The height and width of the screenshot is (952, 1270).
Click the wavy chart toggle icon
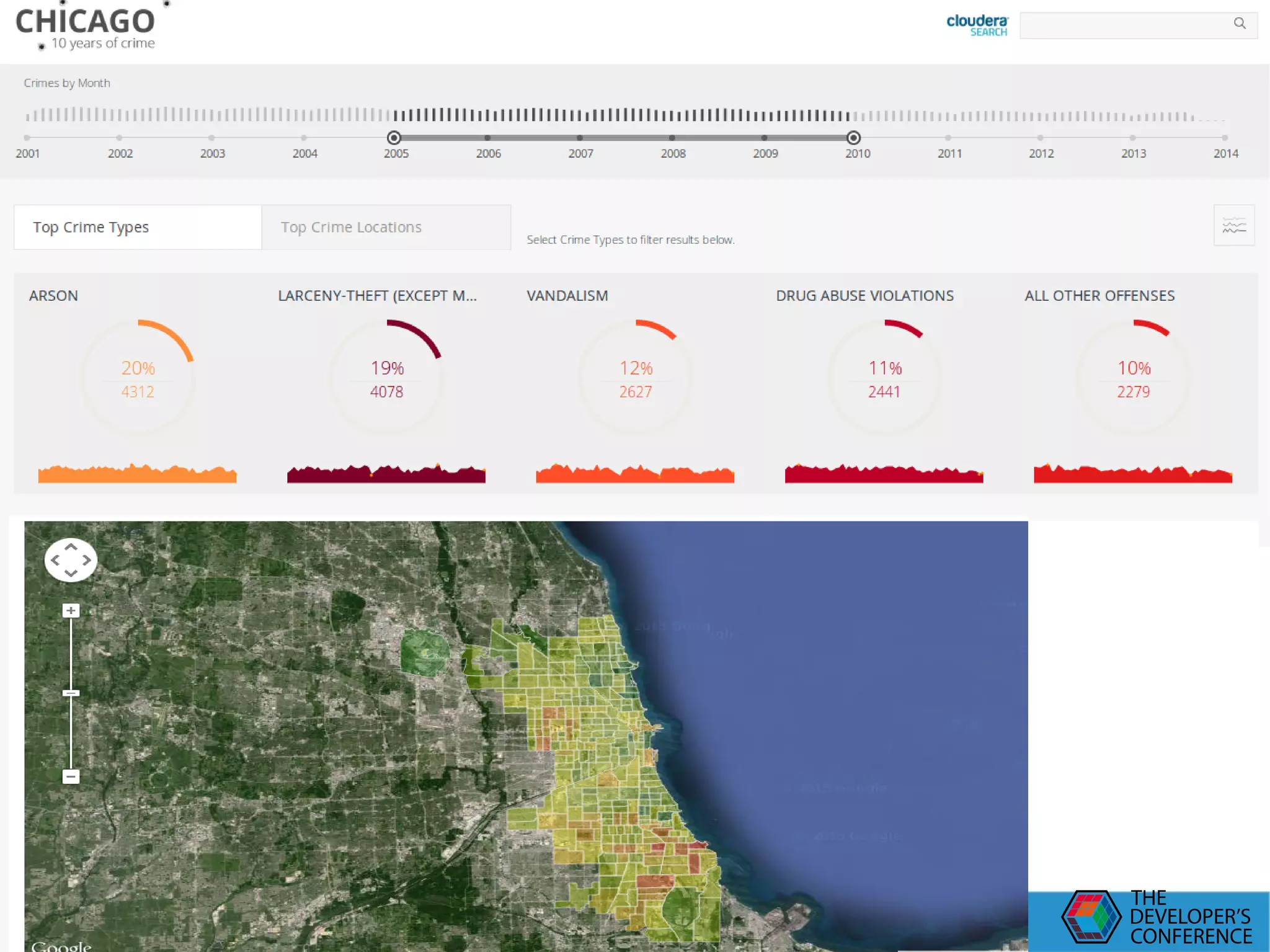(1233, 226)
